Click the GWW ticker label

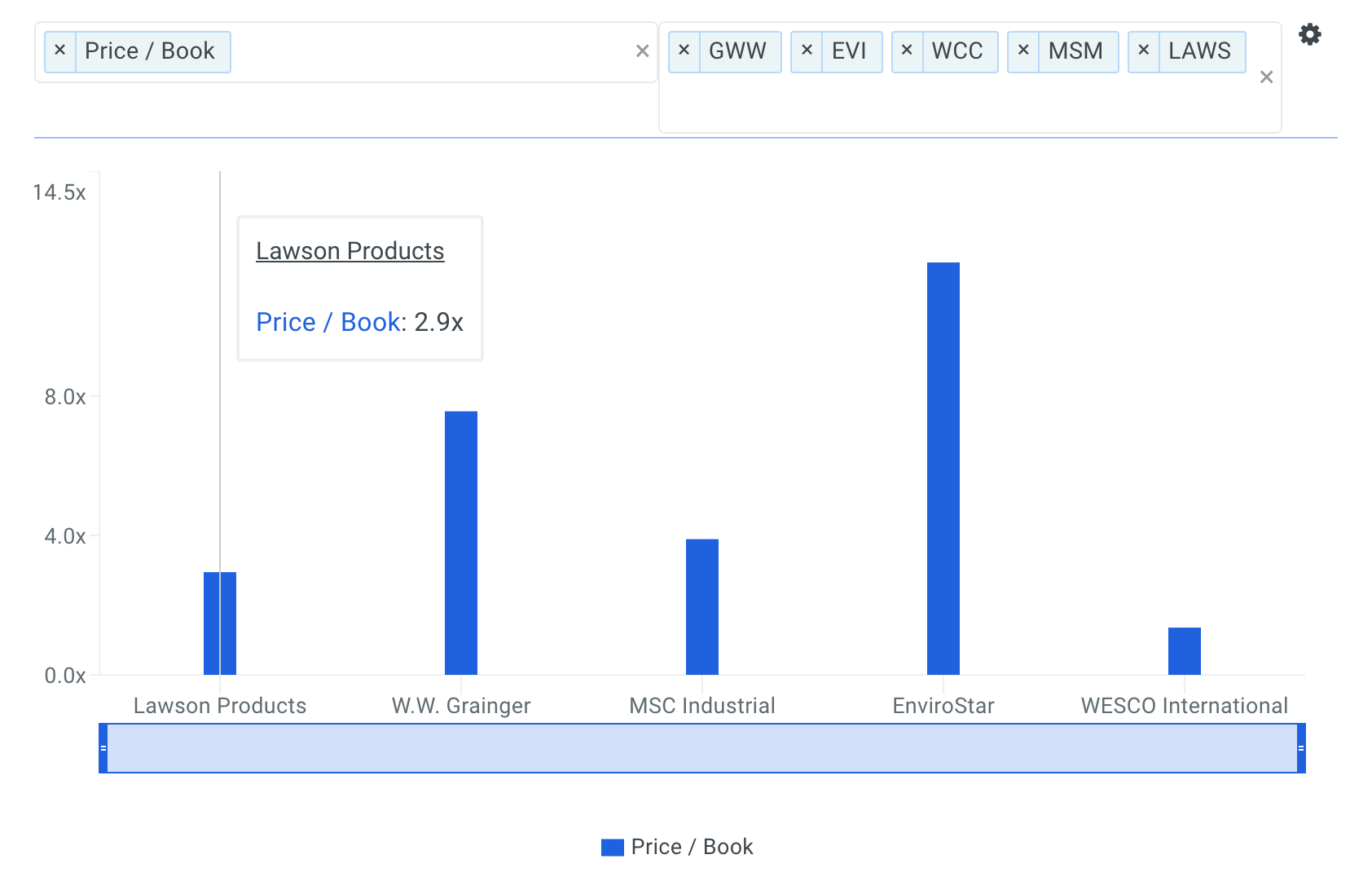tap(737, 51)
